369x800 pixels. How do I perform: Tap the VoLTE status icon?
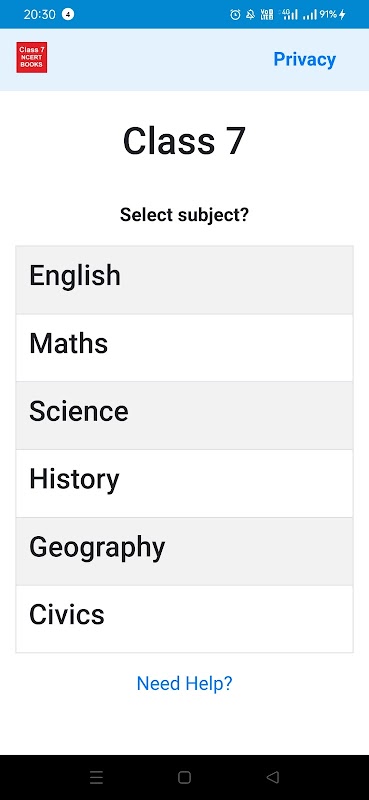click(x=267, y=15)
